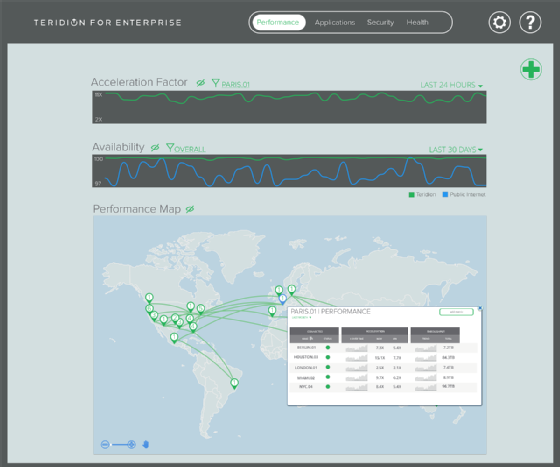Viewport: 560px width, 467px height.
Task: Open popup time range dropdown under PARIS.01
Action: 301,317
